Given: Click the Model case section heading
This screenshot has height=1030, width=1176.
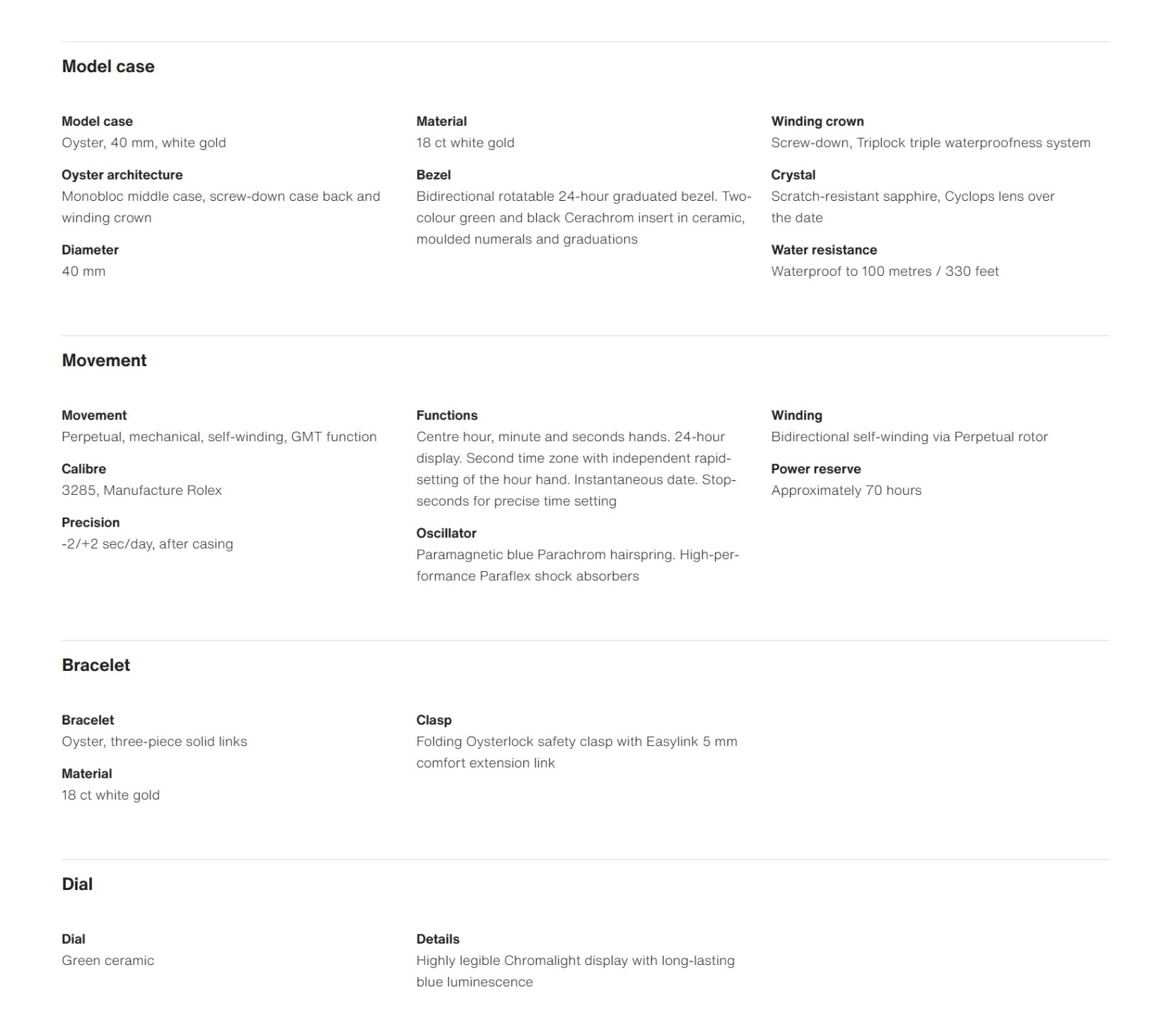Looking at the screenshot, I should coord(107,66).
